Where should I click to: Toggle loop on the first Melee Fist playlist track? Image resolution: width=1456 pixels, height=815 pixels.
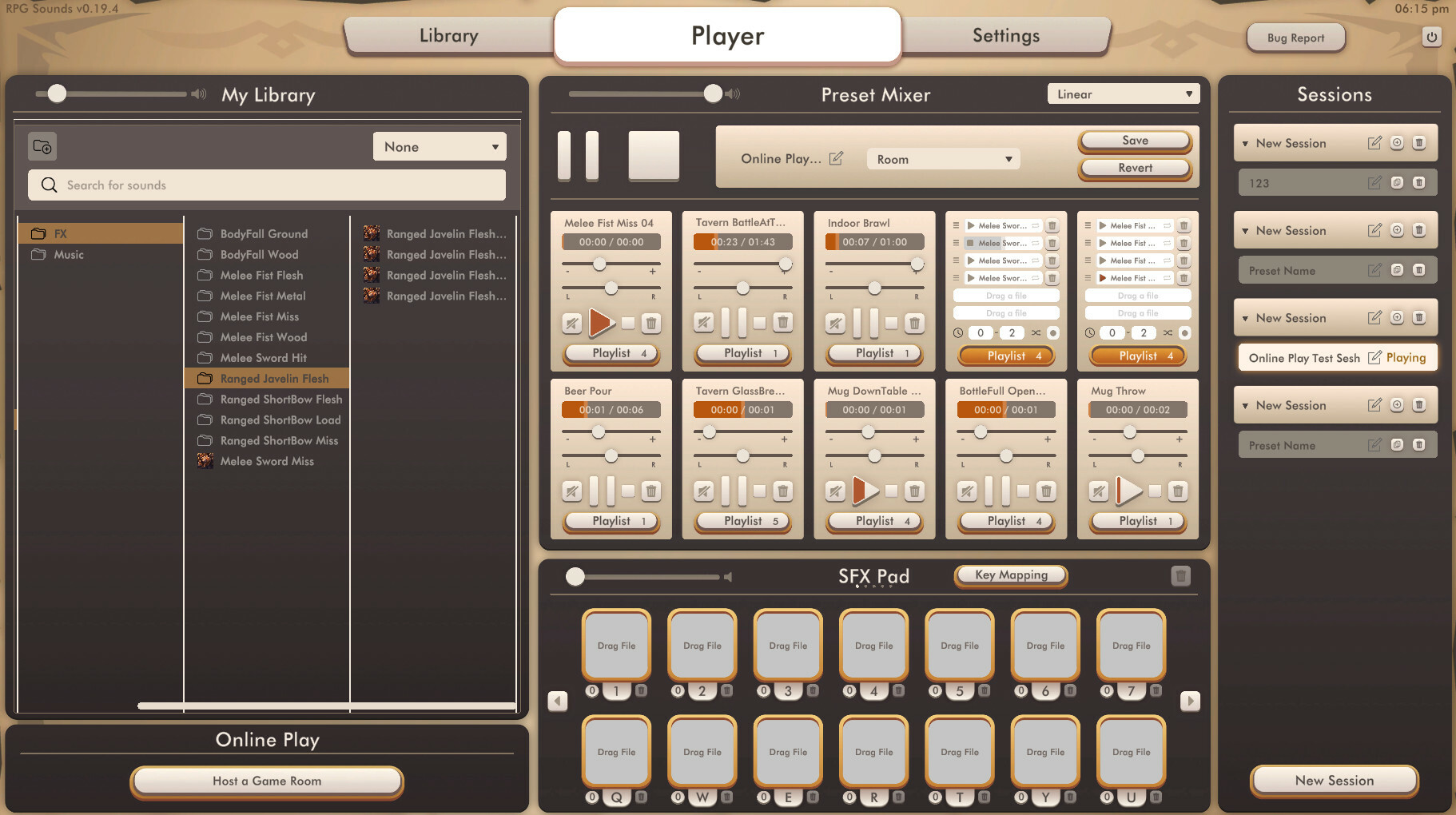pyautogui.click(x=1168, y=225)
